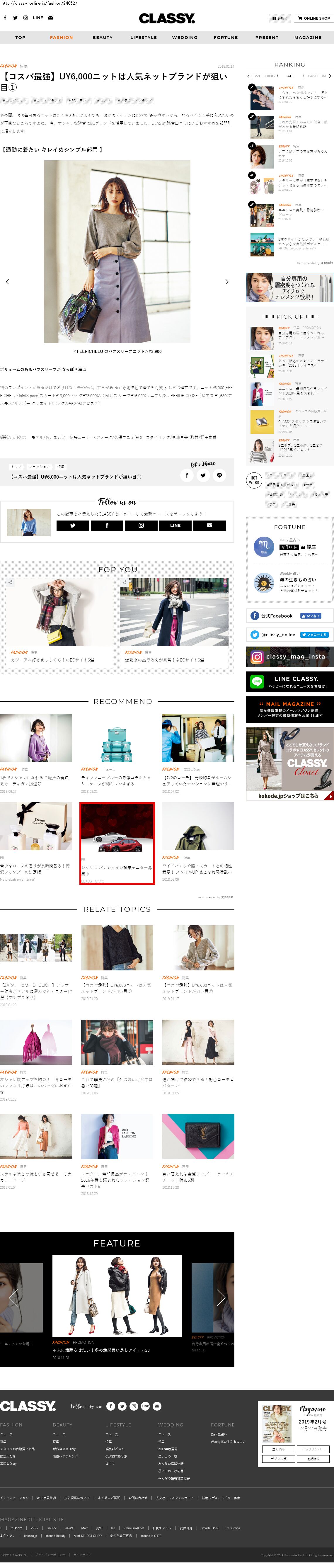Viewport: 334px width, 1568px height.
Task: Open MAIL MAGAZINE subscription banner
Action: (289, 710)
